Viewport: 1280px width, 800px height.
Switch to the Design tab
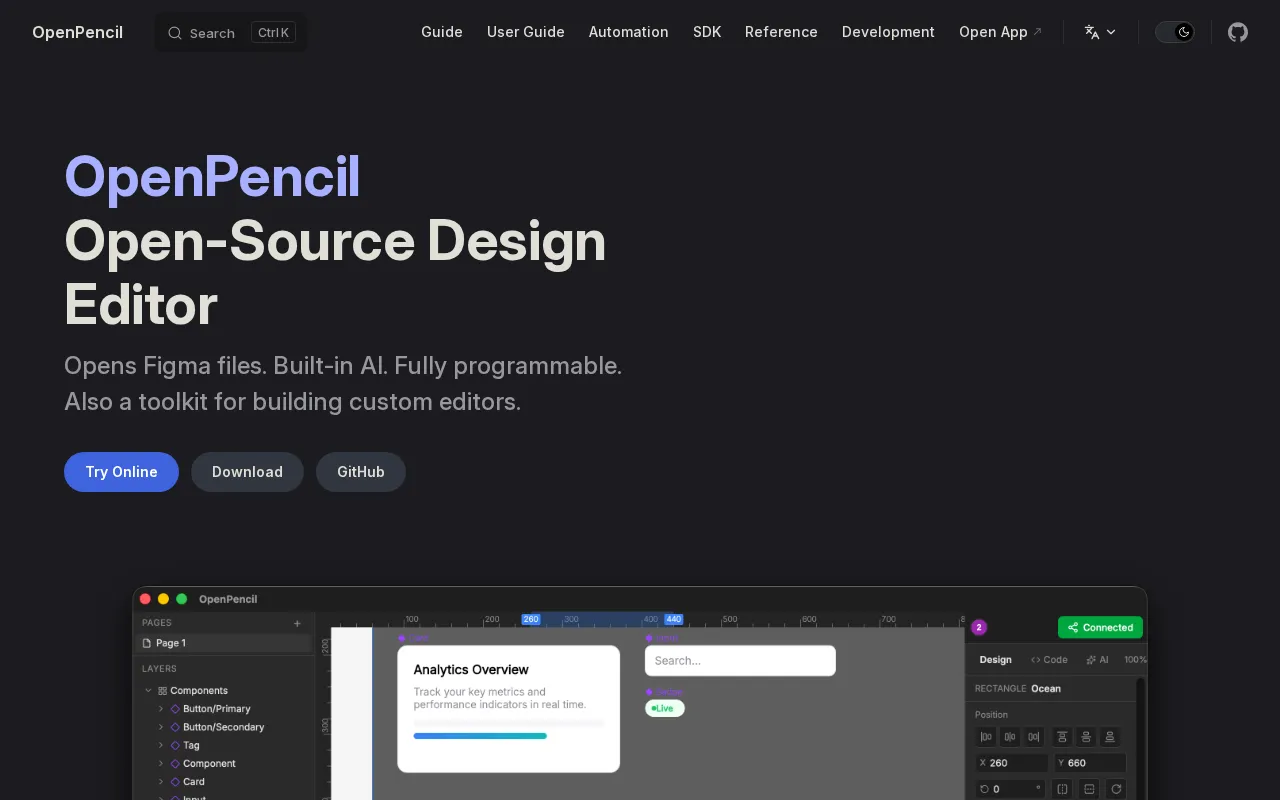tap(995, 660)
